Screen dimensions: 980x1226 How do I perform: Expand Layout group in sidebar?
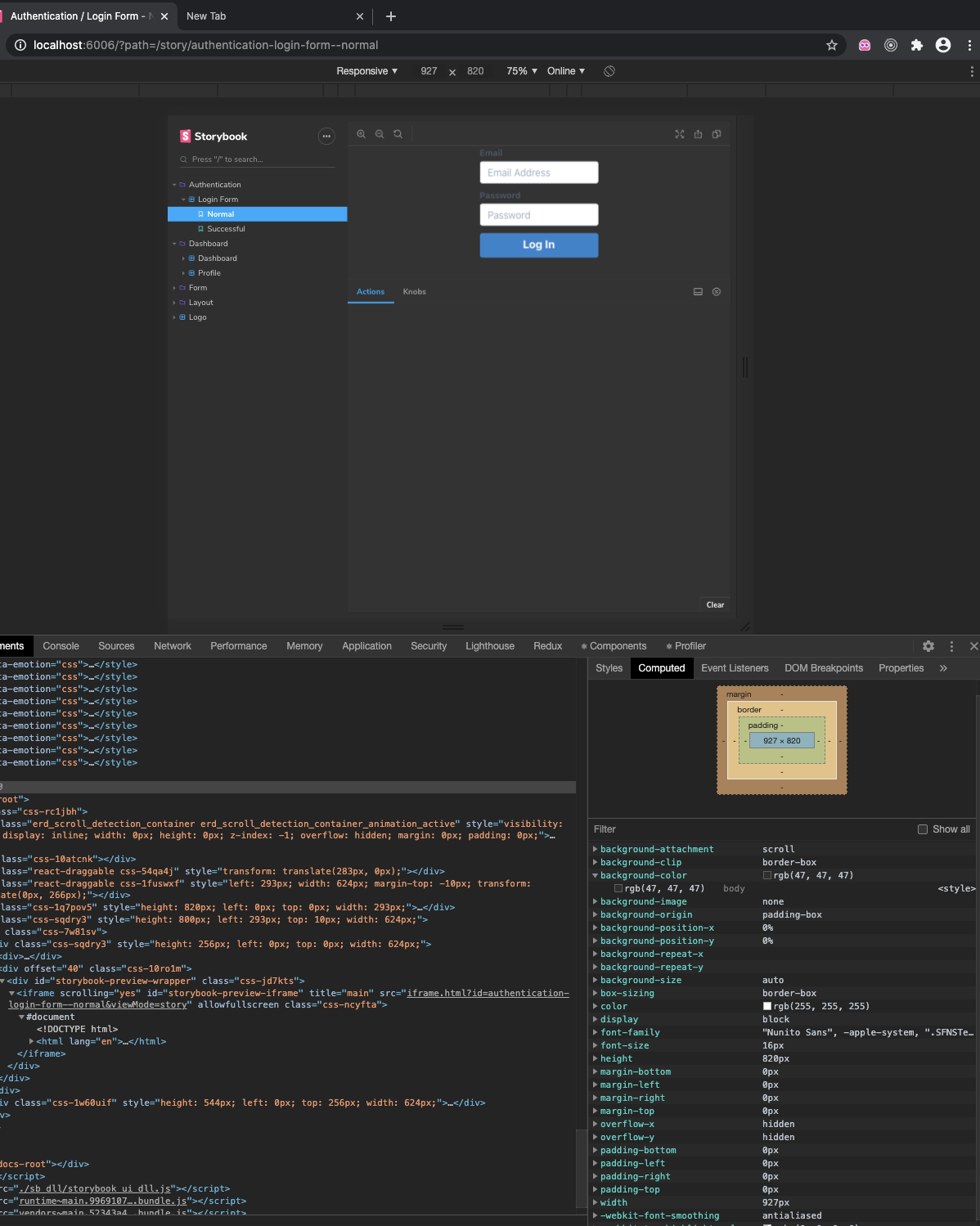(174, 303)
